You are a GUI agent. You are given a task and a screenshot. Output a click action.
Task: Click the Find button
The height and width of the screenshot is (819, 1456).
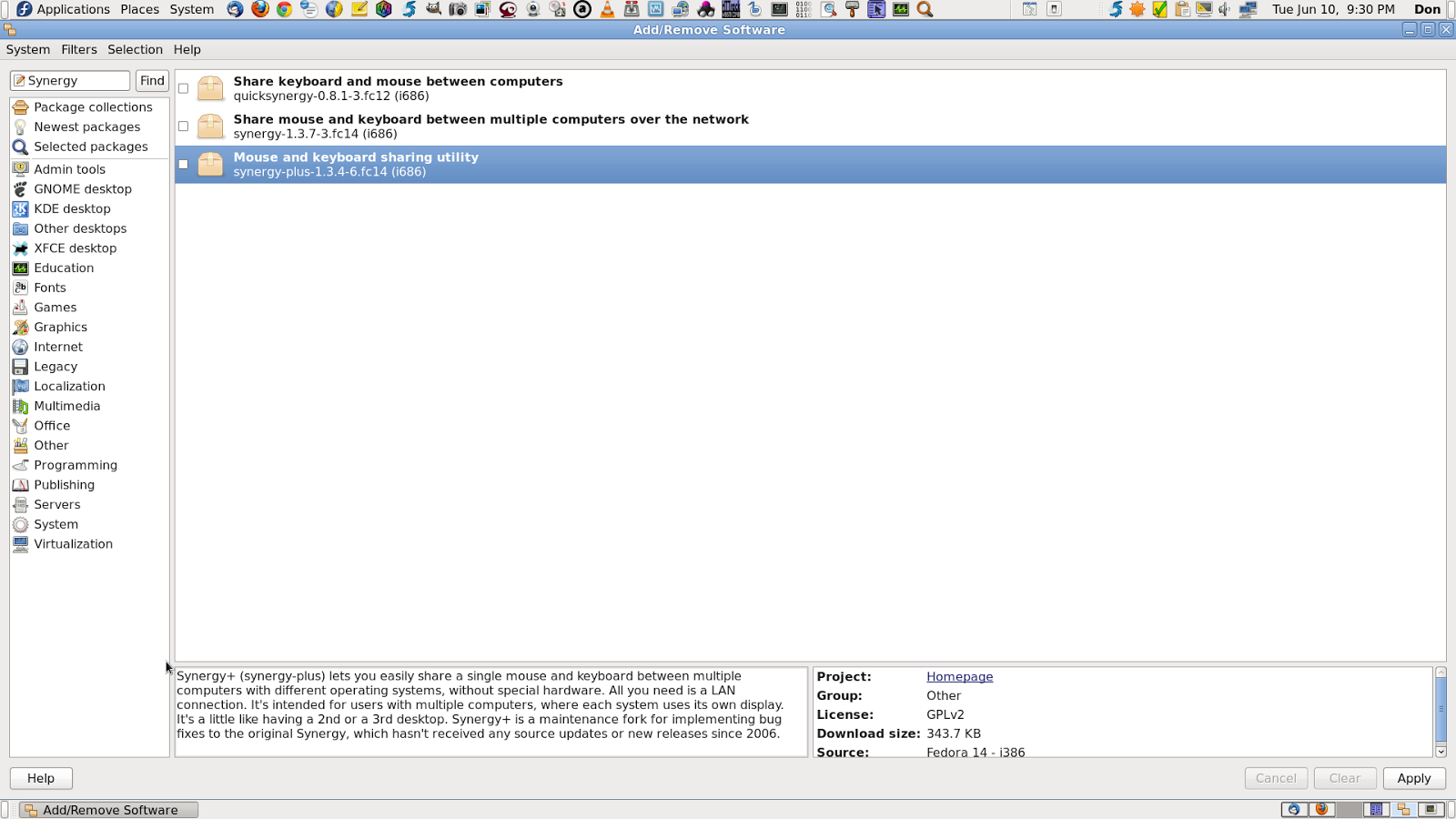pos(152,80)
